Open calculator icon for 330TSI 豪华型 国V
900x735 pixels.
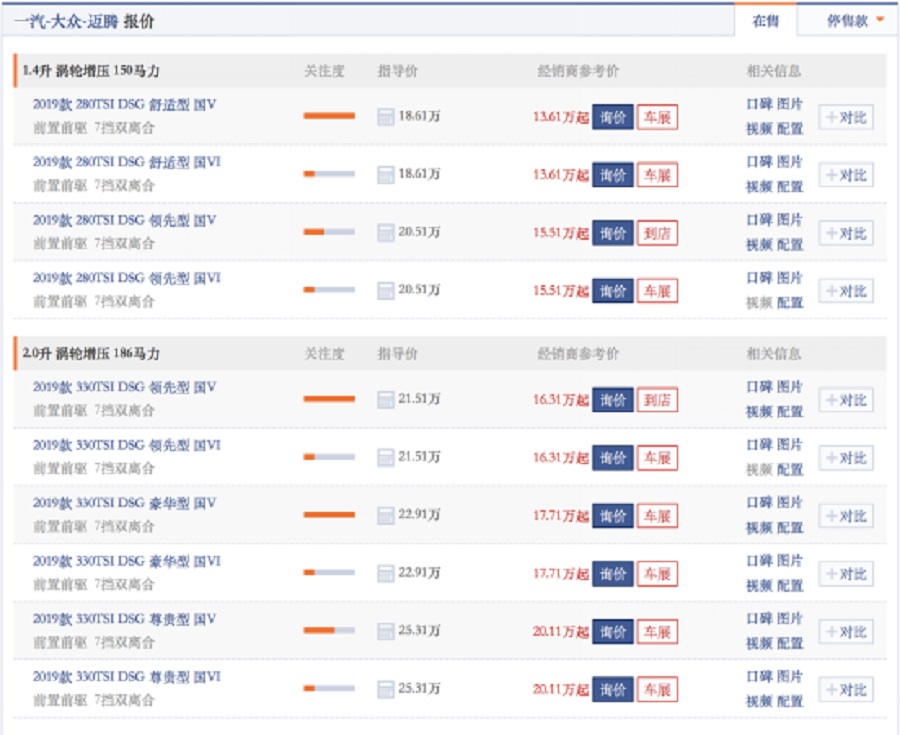[x=386, y=515]
